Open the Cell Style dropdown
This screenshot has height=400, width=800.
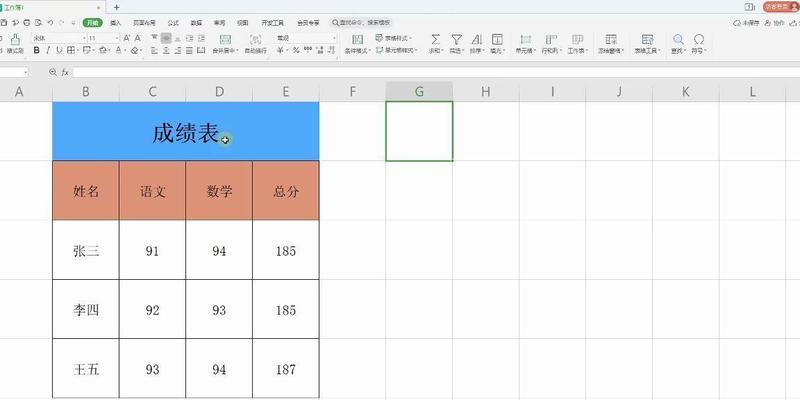396,50
